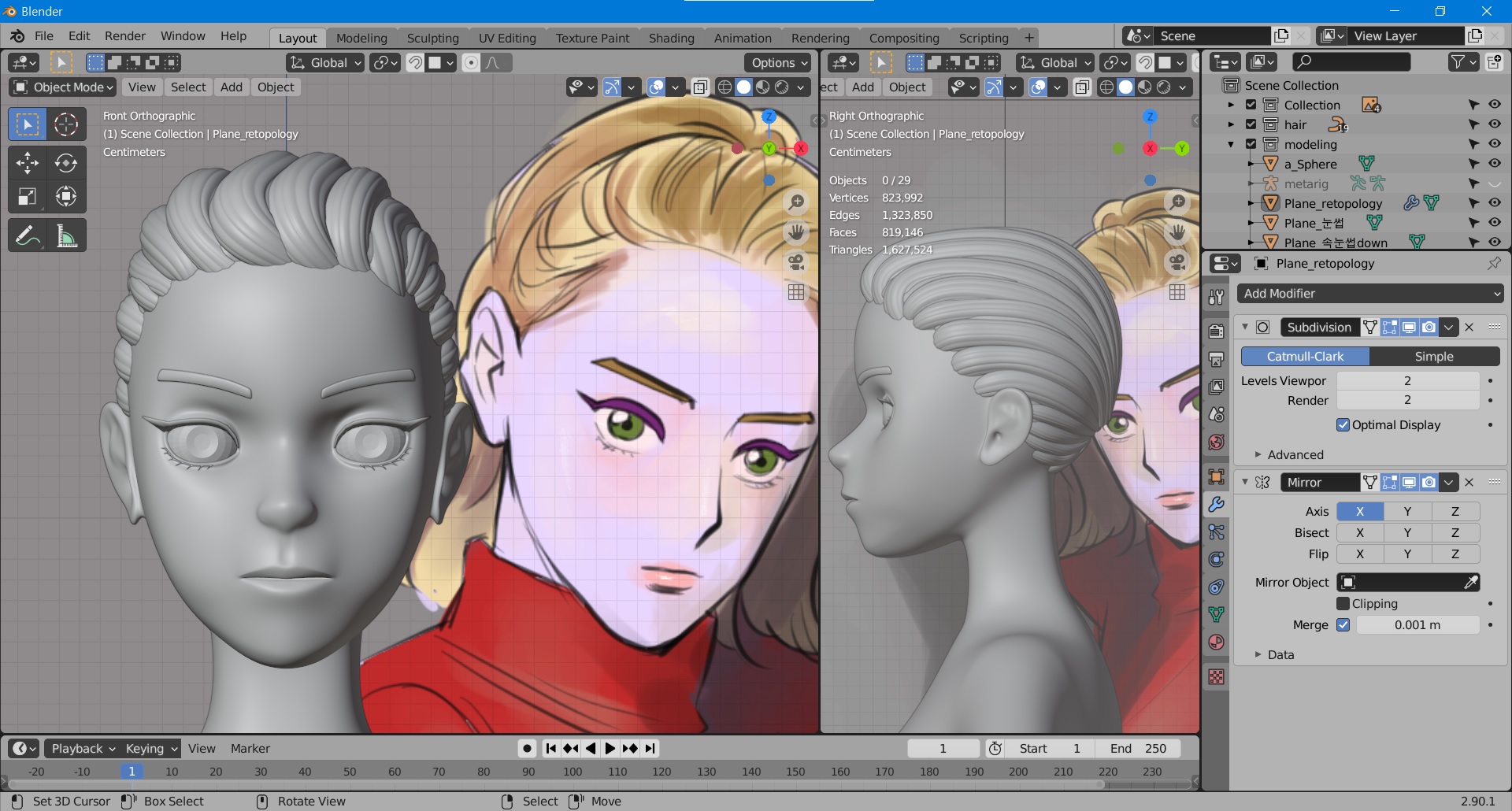Open the Object Data properties tab
The image size is (1512, 811).
point(1216,614)
